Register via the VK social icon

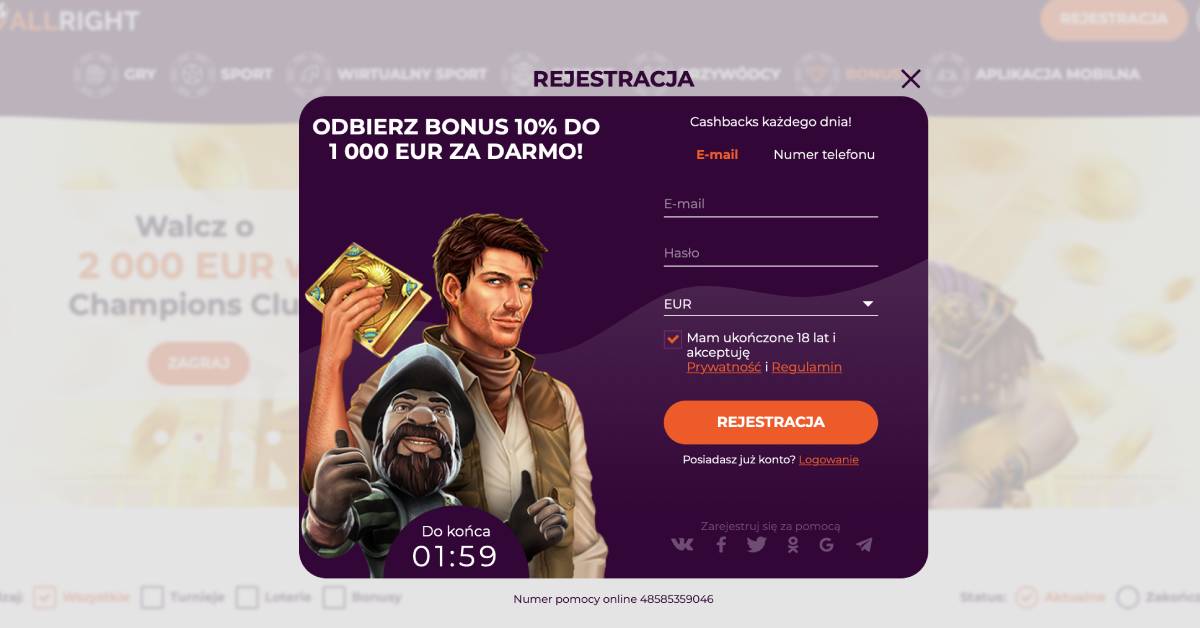tap(682, 544)
